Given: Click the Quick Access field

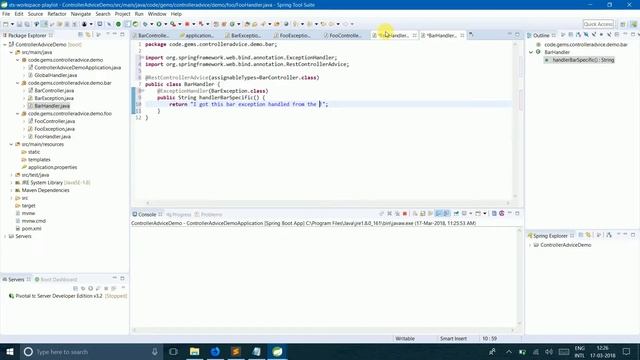Looking at the screenshot, I should 598,24.
